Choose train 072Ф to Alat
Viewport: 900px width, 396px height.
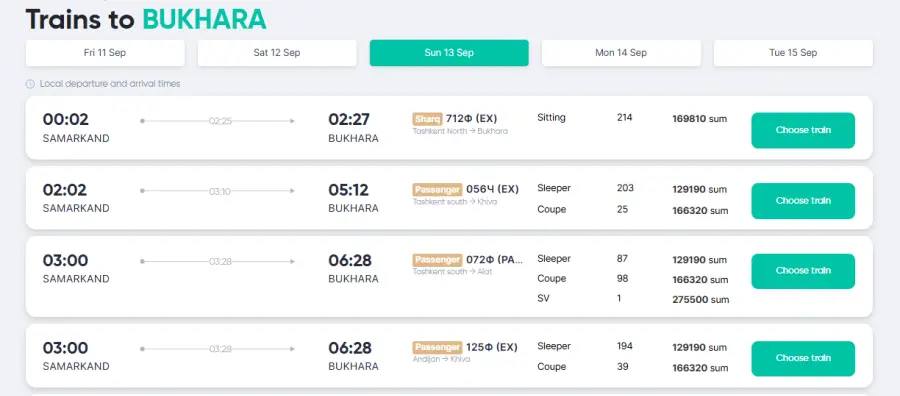pyautogui.click(x=803, y=271)
